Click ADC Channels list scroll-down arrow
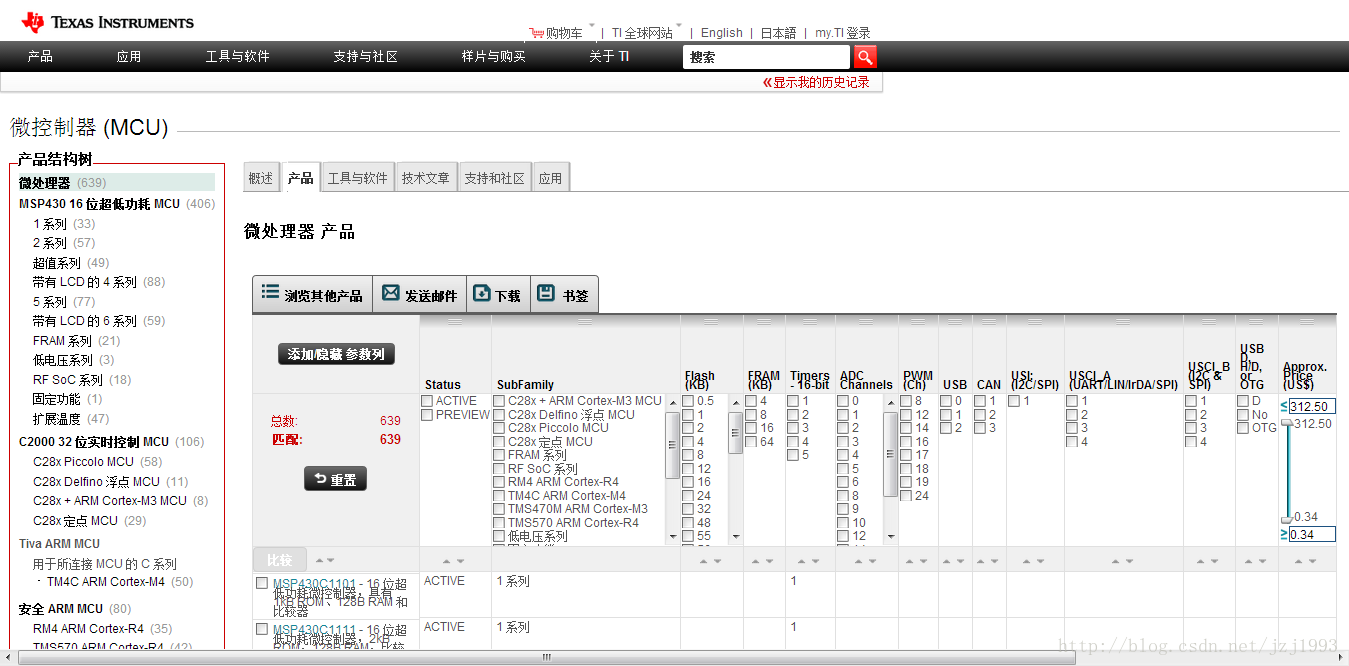The image size is (1349, 666). coord(890,537)
